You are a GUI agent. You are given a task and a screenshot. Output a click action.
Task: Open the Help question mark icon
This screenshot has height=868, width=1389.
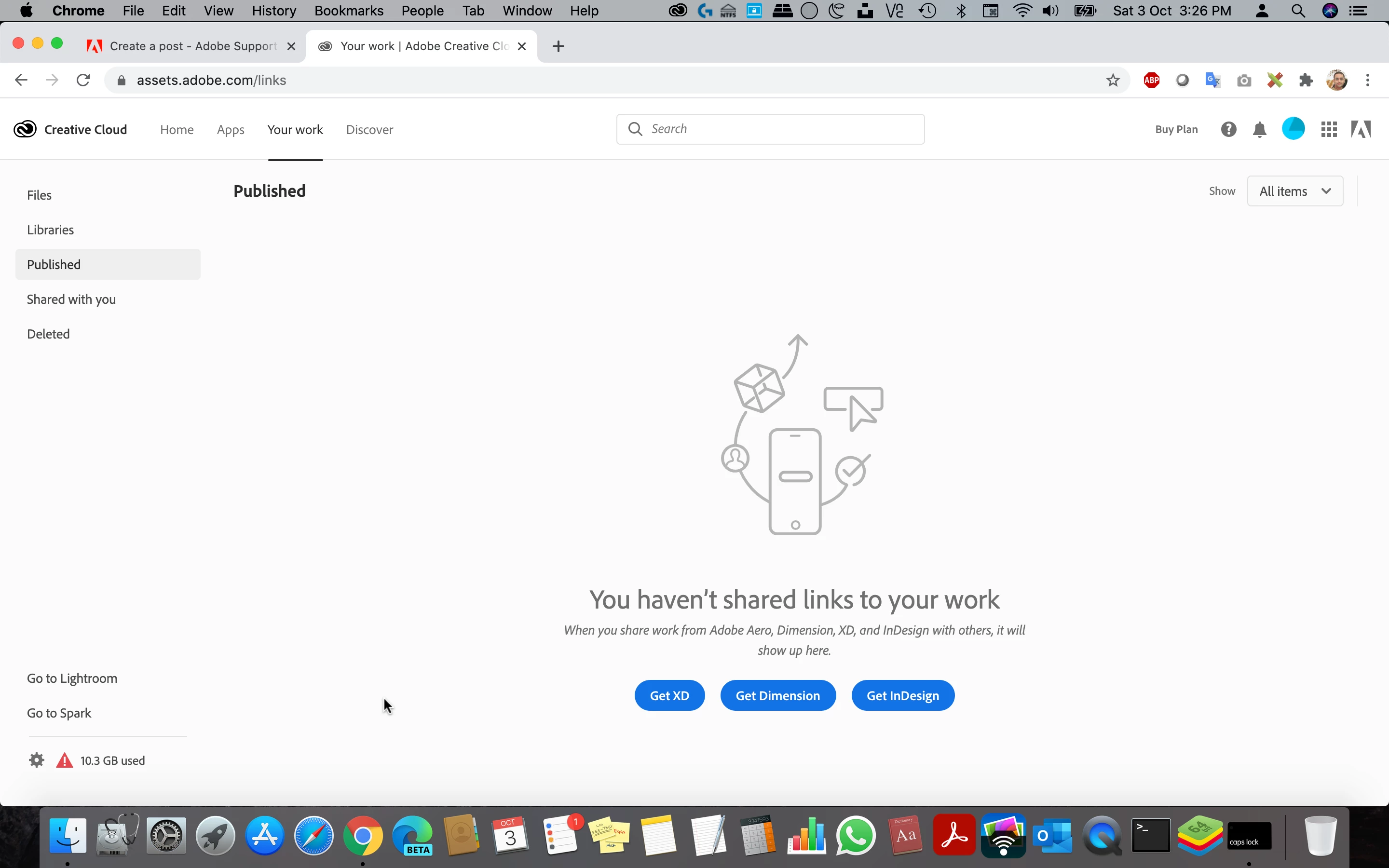coord(1228,129)
